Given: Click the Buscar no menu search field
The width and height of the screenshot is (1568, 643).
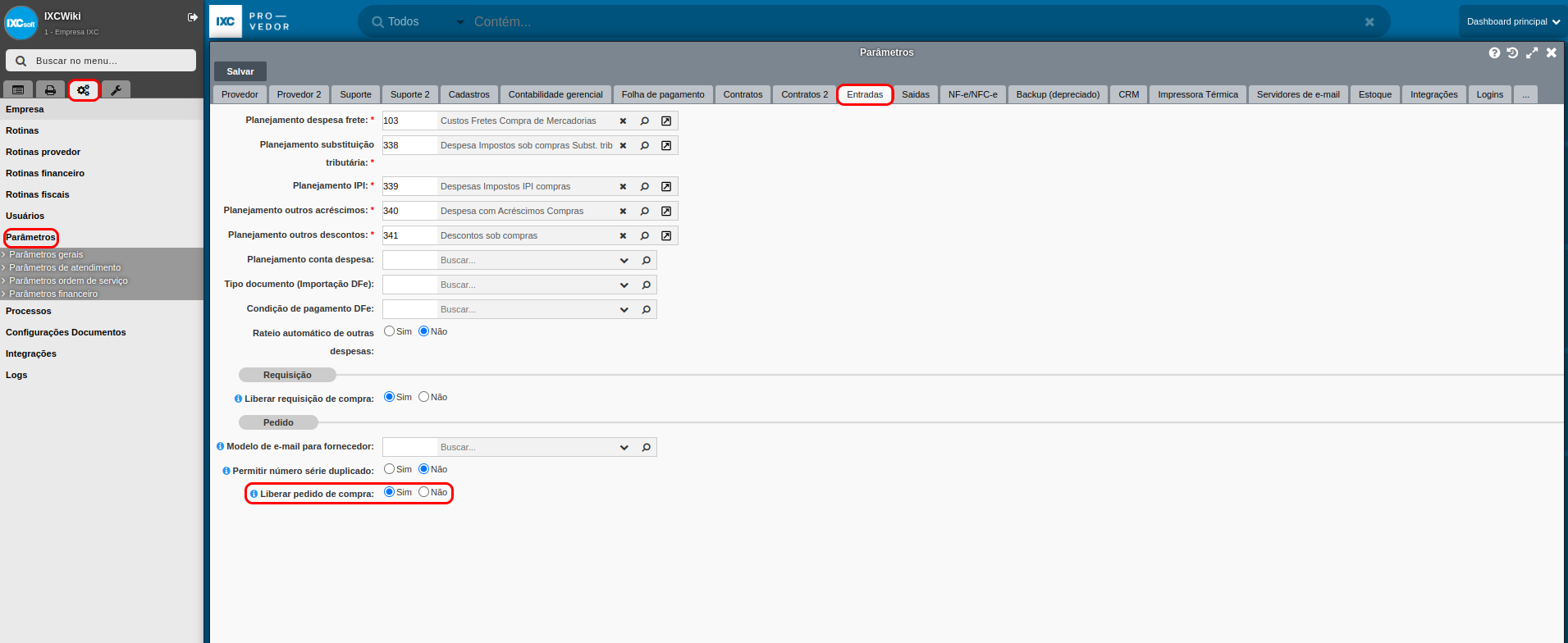Looking at the screenshot, I should pos(101,61).
